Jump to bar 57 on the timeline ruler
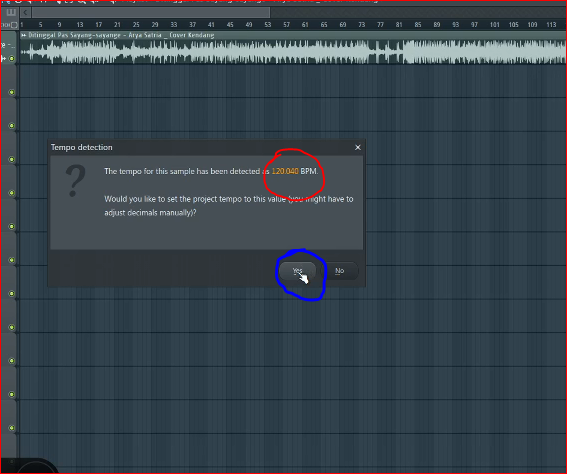The height and width of the screenshot is (474, 567). tap(287, 25)
